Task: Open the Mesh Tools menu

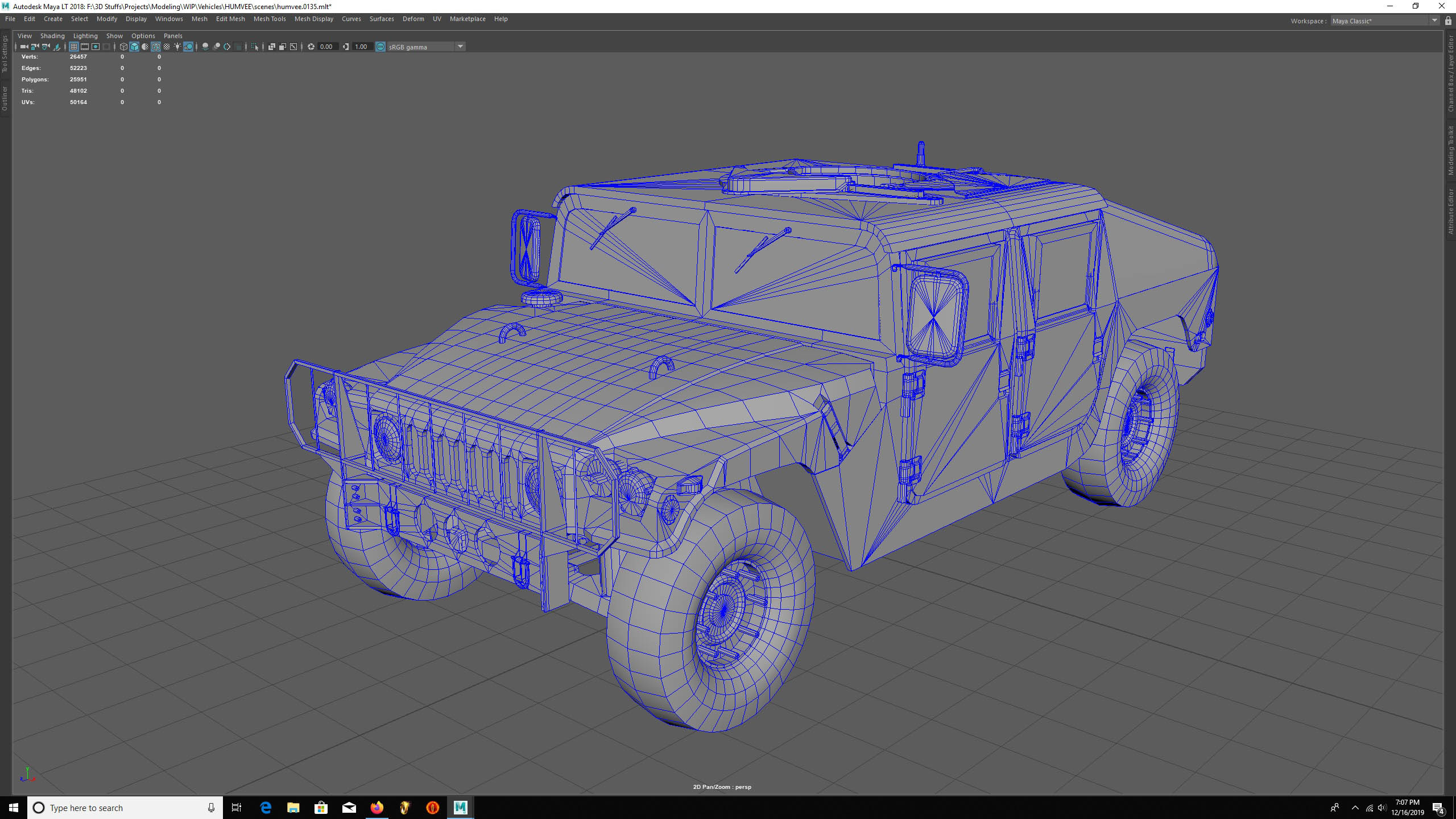Action: [270, 19]
